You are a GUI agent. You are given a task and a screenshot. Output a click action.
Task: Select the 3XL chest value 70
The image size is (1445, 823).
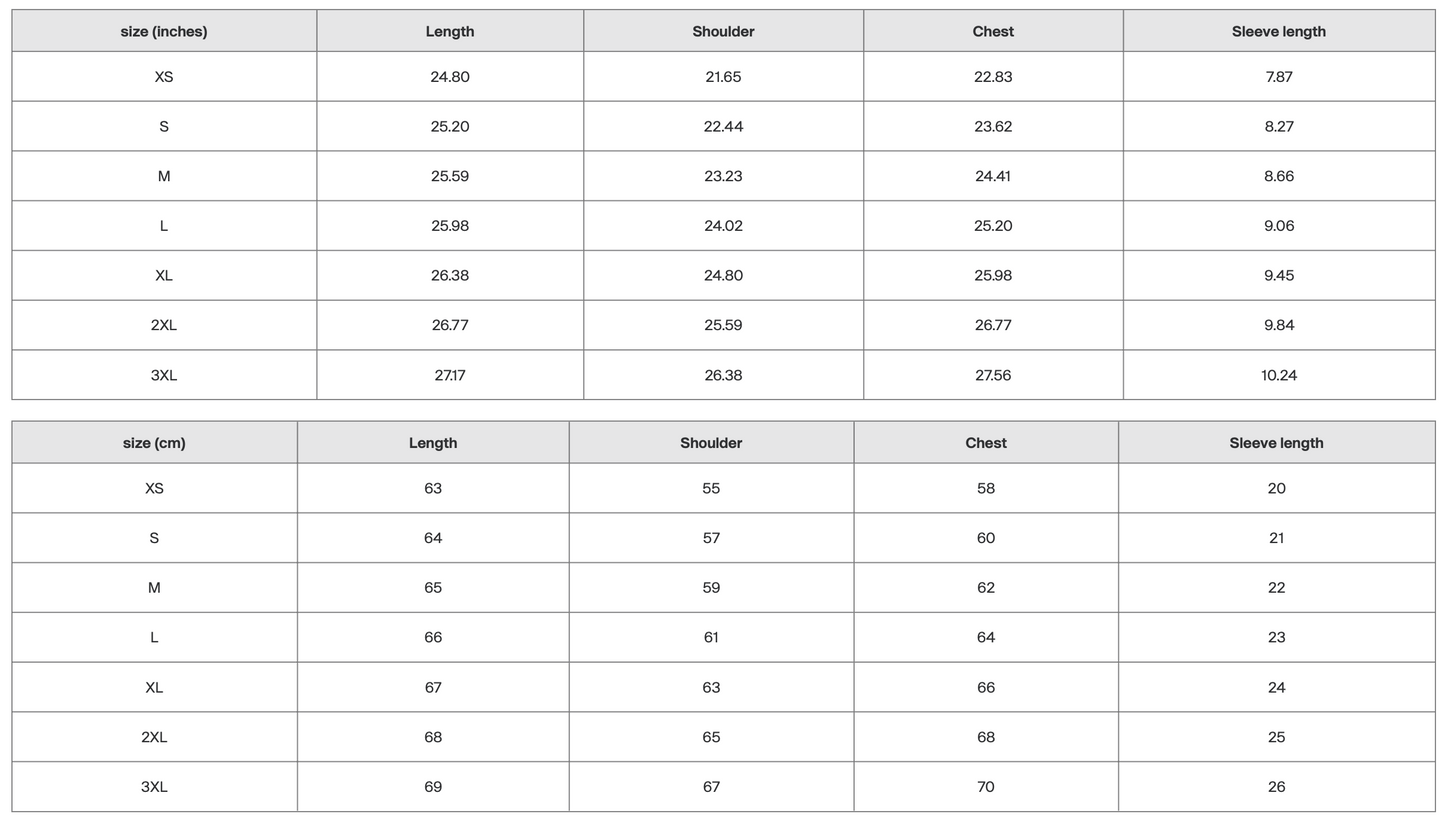[986, 787]
